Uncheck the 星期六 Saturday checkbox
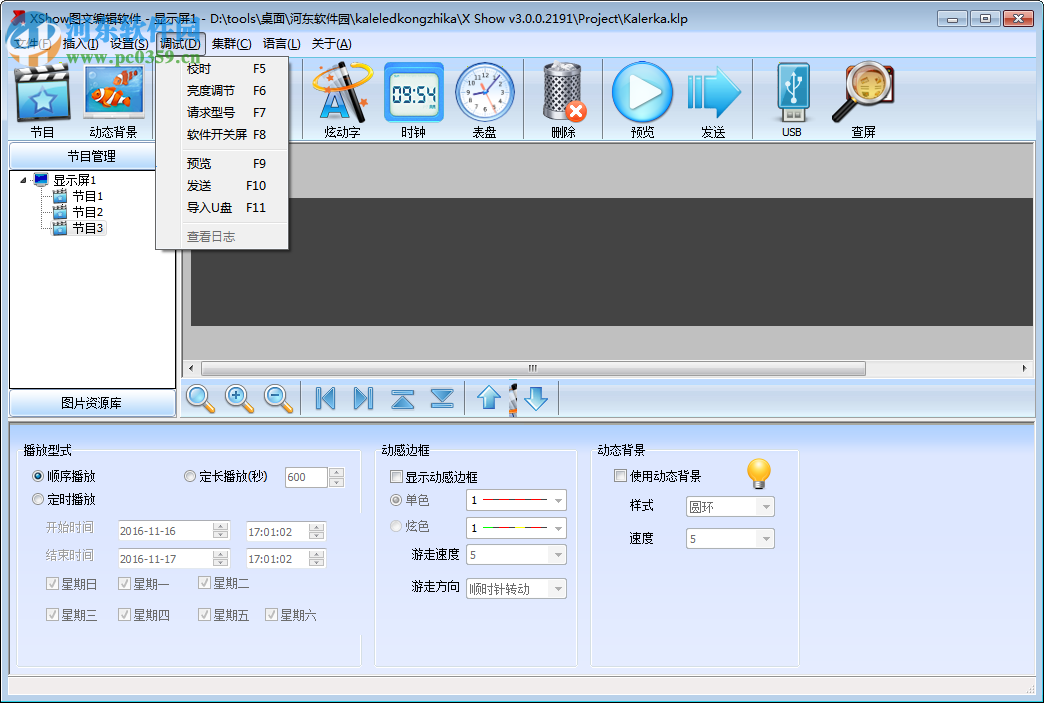 269,614
